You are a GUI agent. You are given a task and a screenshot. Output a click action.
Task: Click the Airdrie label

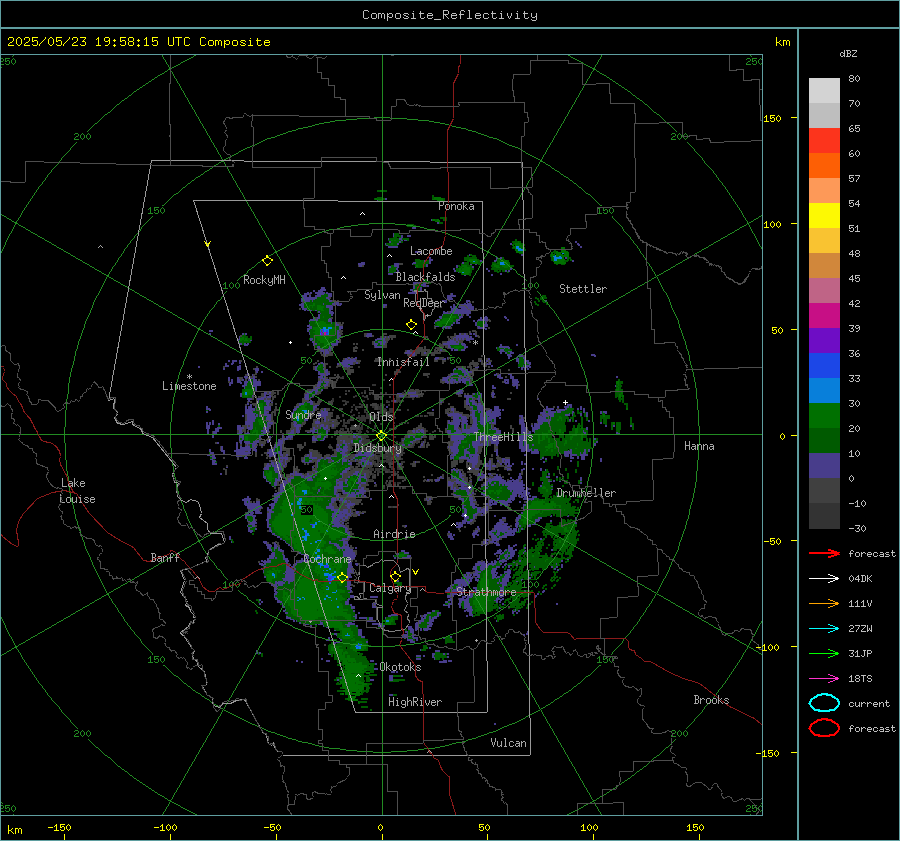pyautogui.click(x=394, y=534)
